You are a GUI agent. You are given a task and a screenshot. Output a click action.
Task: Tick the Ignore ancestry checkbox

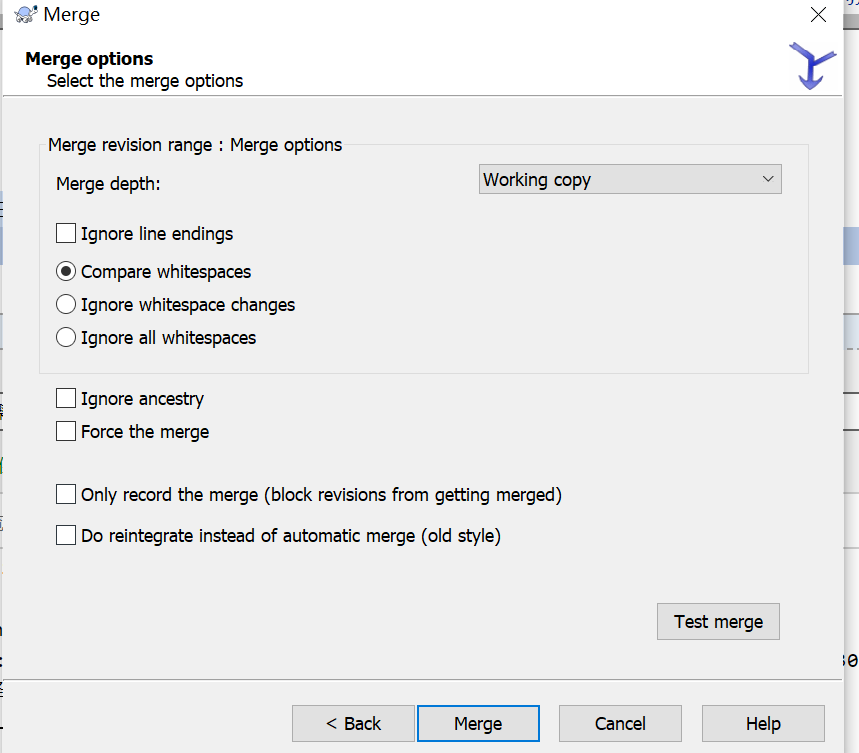66,399
